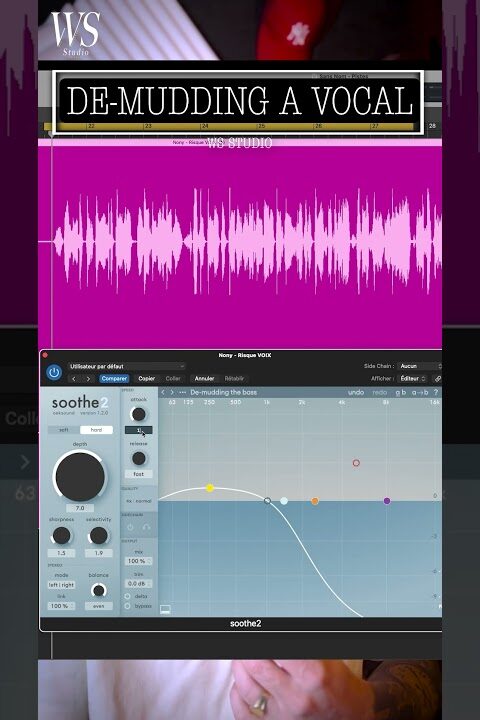Click the Coller button
The height and width of the screenshot is (720, 480).
(173, 379)
